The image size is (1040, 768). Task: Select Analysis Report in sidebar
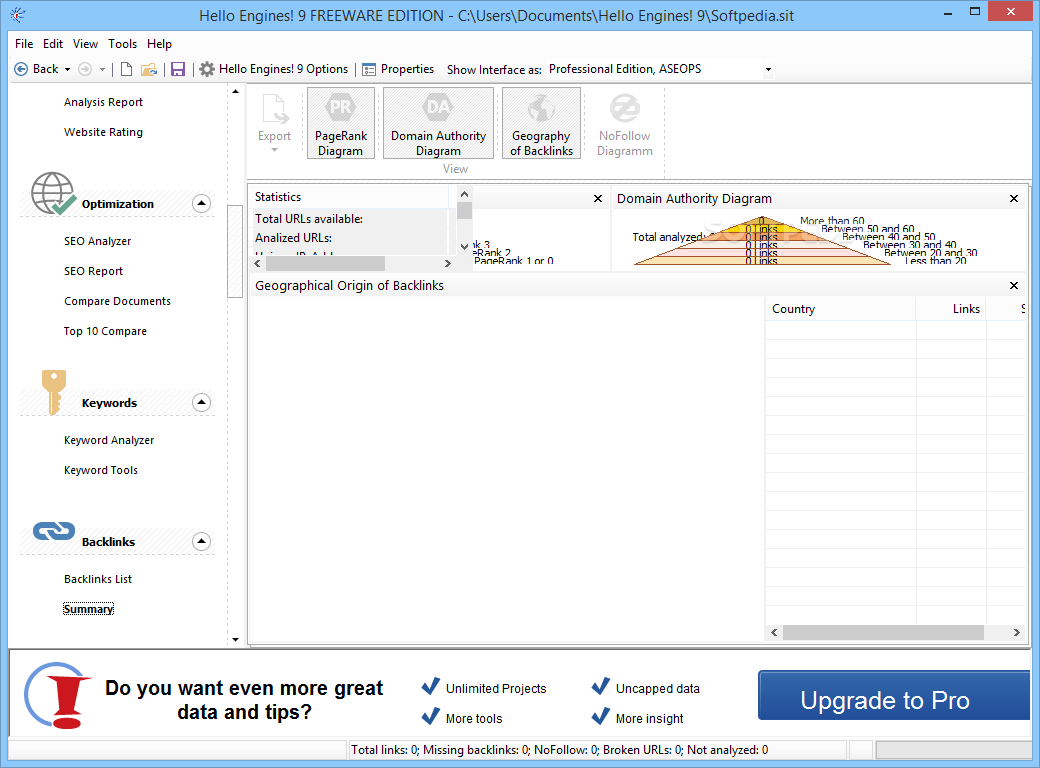coord(103,102)
